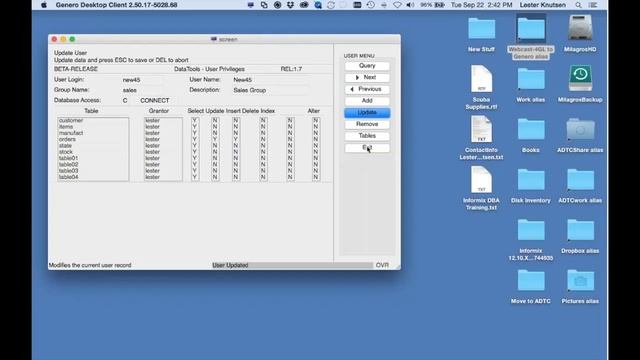Select the items table row
This screenshot has height=360, width=640.
93,127
